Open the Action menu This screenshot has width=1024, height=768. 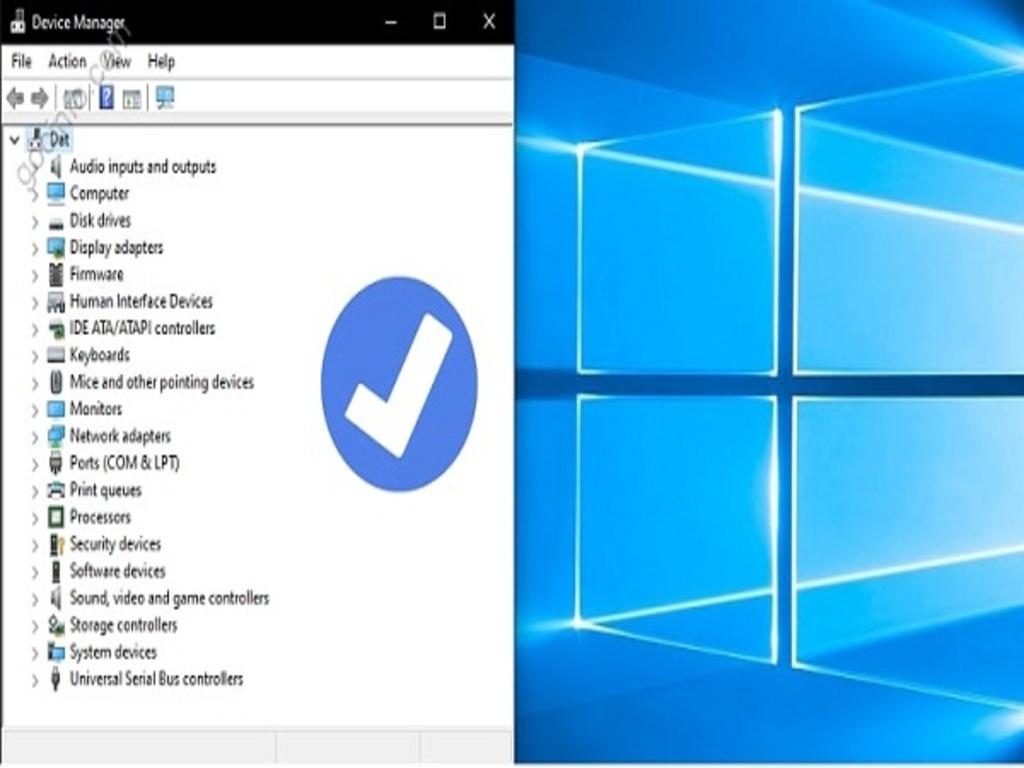tap(67, 61)
